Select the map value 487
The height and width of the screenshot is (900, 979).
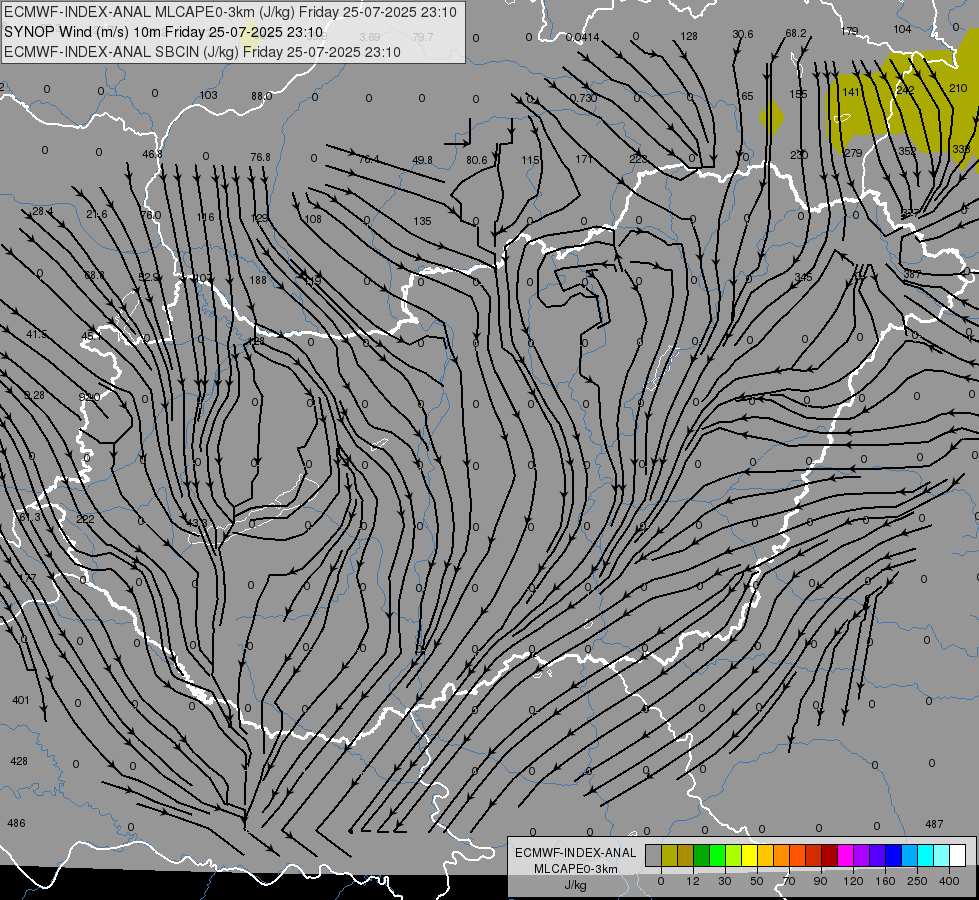pyautogui.click(x=934, y=824)
